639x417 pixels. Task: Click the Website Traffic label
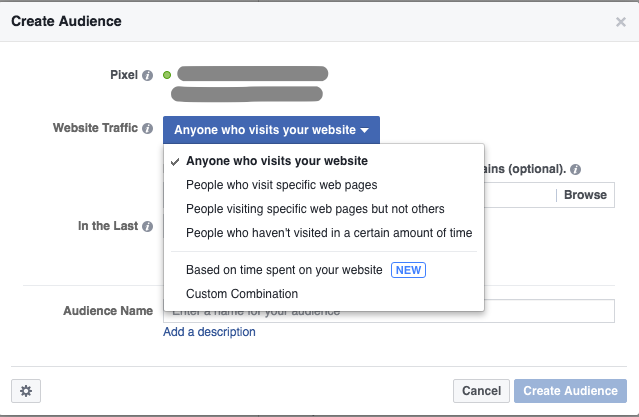(95, 128)
